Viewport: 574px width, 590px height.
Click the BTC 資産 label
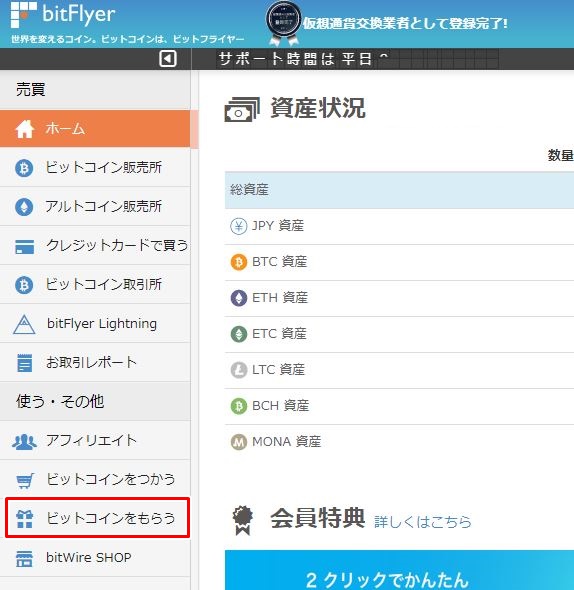tap(280, 262)
